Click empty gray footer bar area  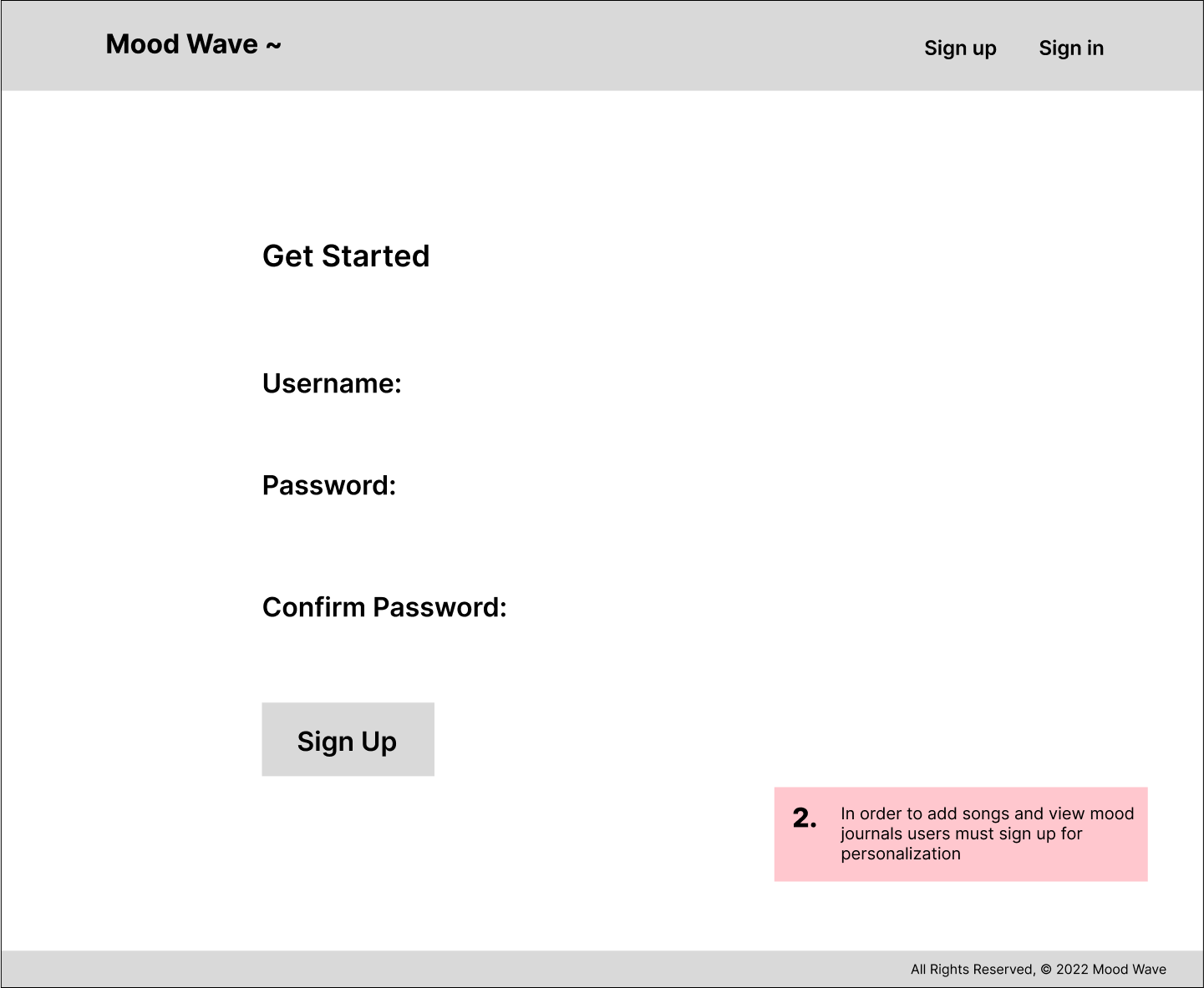pos(418,969)
